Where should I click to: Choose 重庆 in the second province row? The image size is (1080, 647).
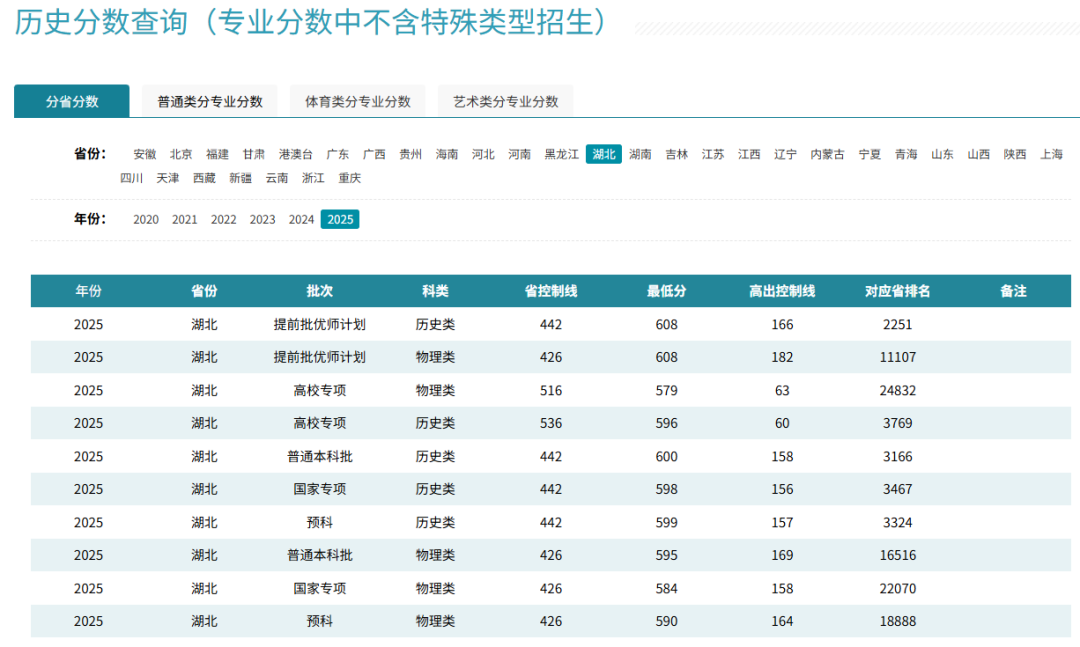pos(349,178)
